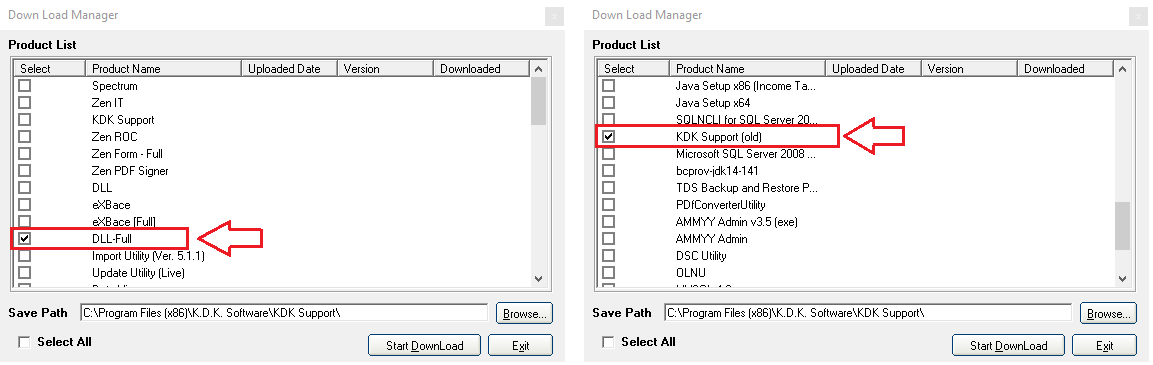
Task: Check the Zen ROC product box
Action: pos(25,137)
